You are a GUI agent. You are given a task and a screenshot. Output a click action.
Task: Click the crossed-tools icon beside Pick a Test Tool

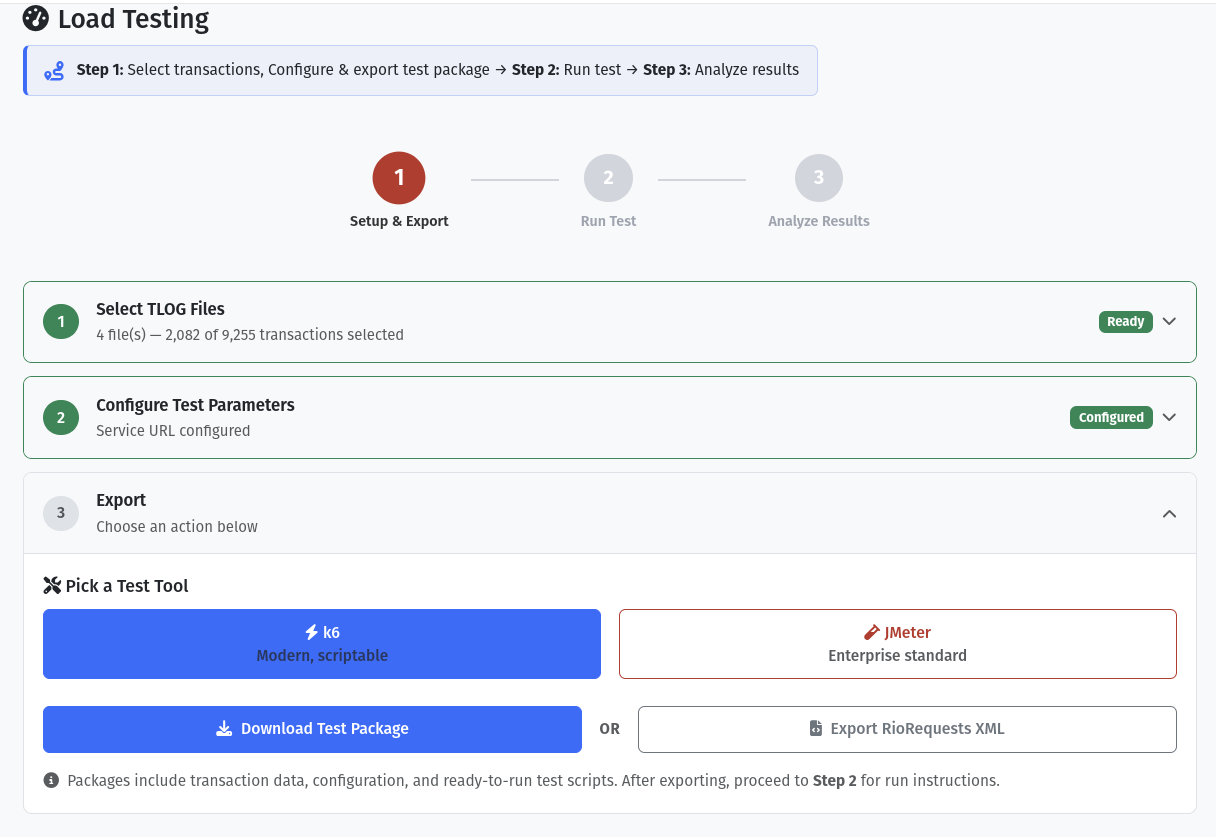click(52, 585)
